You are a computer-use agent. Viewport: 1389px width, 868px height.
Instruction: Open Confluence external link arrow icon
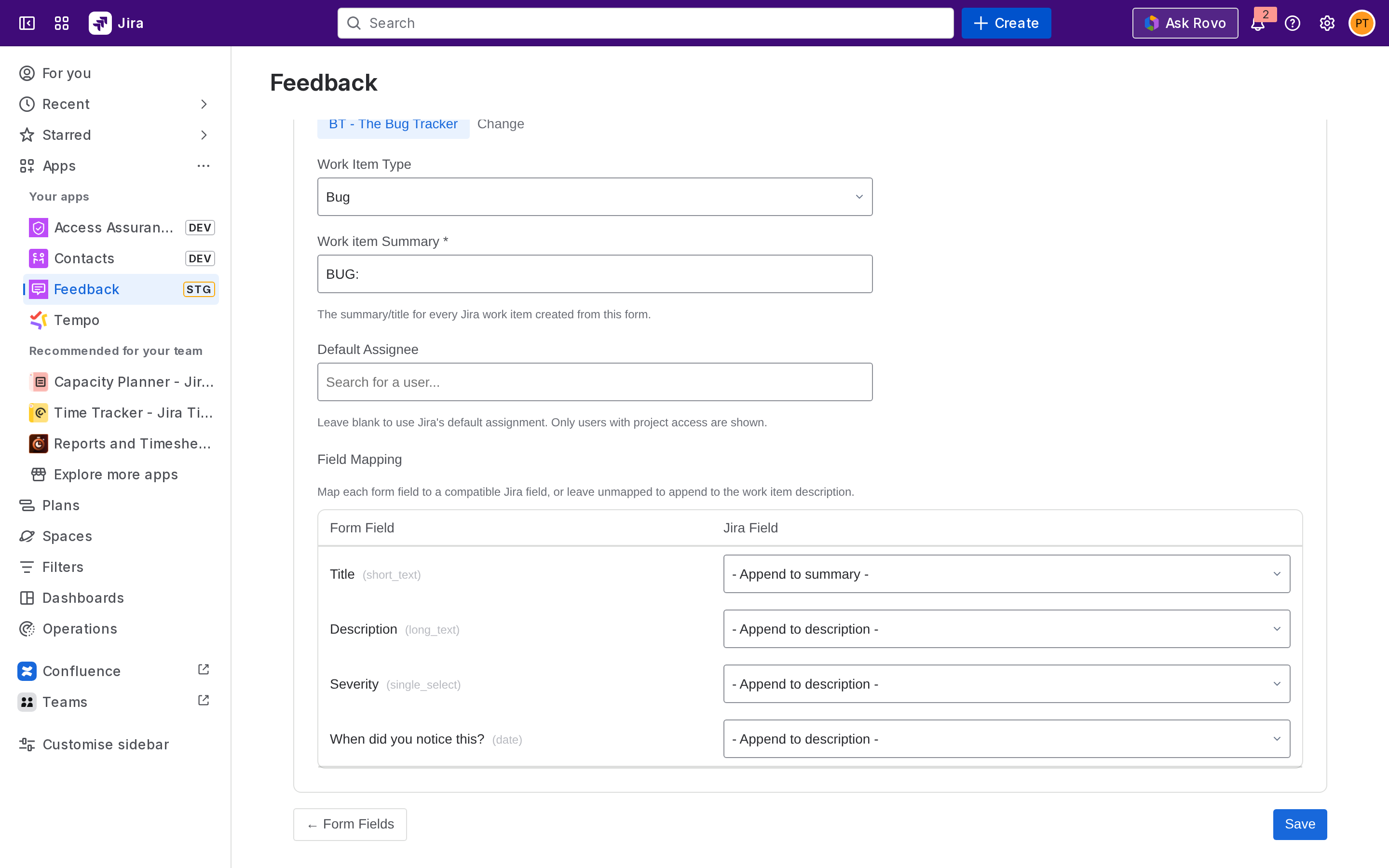pos(203,670)
